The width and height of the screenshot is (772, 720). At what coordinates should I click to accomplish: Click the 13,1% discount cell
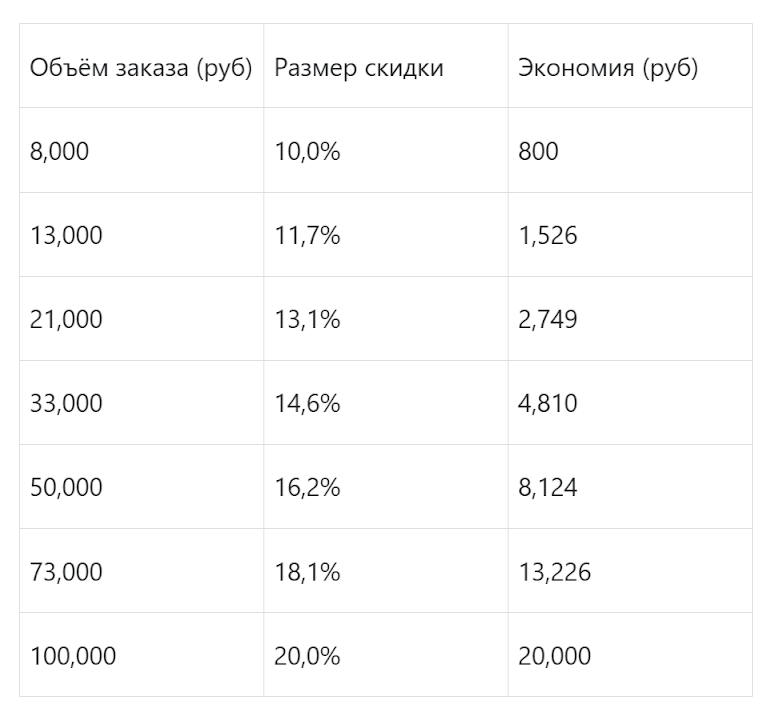[307, 320]
